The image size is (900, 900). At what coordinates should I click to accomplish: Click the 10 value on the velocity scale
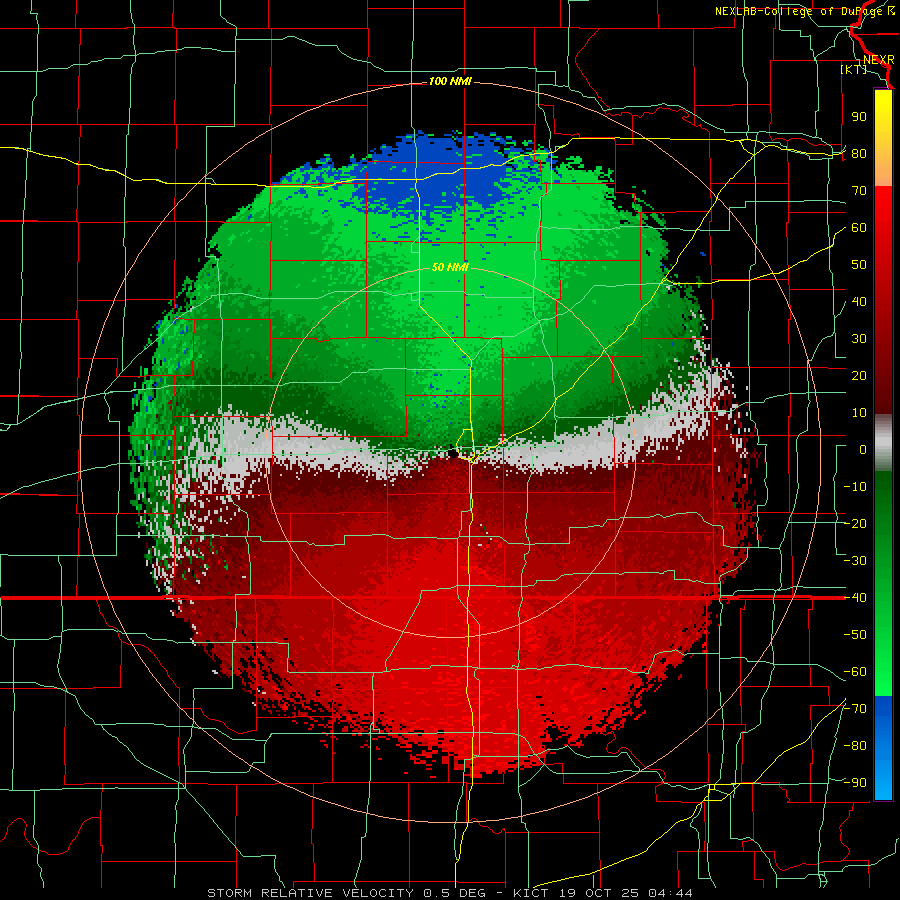(x=859, y=413)
